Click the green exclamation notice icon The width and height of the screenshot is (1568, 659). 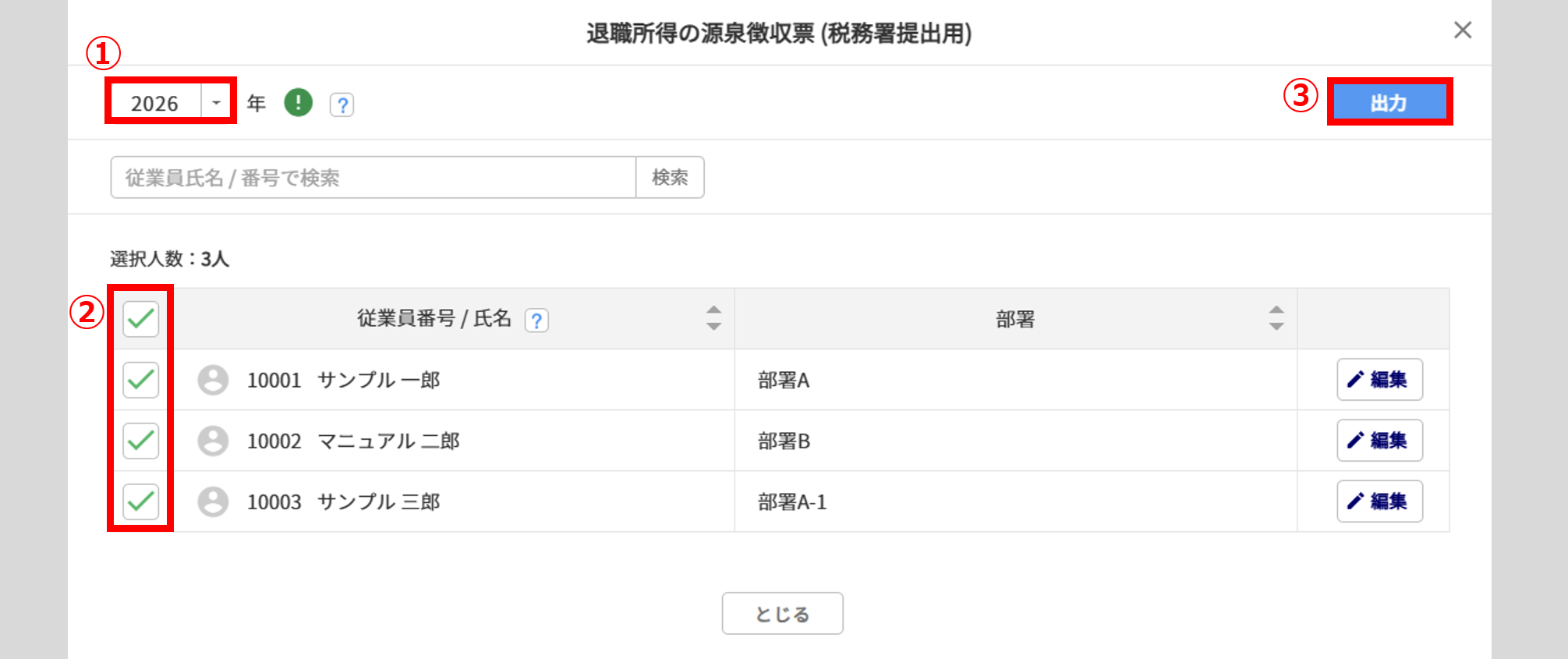(298, 102)
